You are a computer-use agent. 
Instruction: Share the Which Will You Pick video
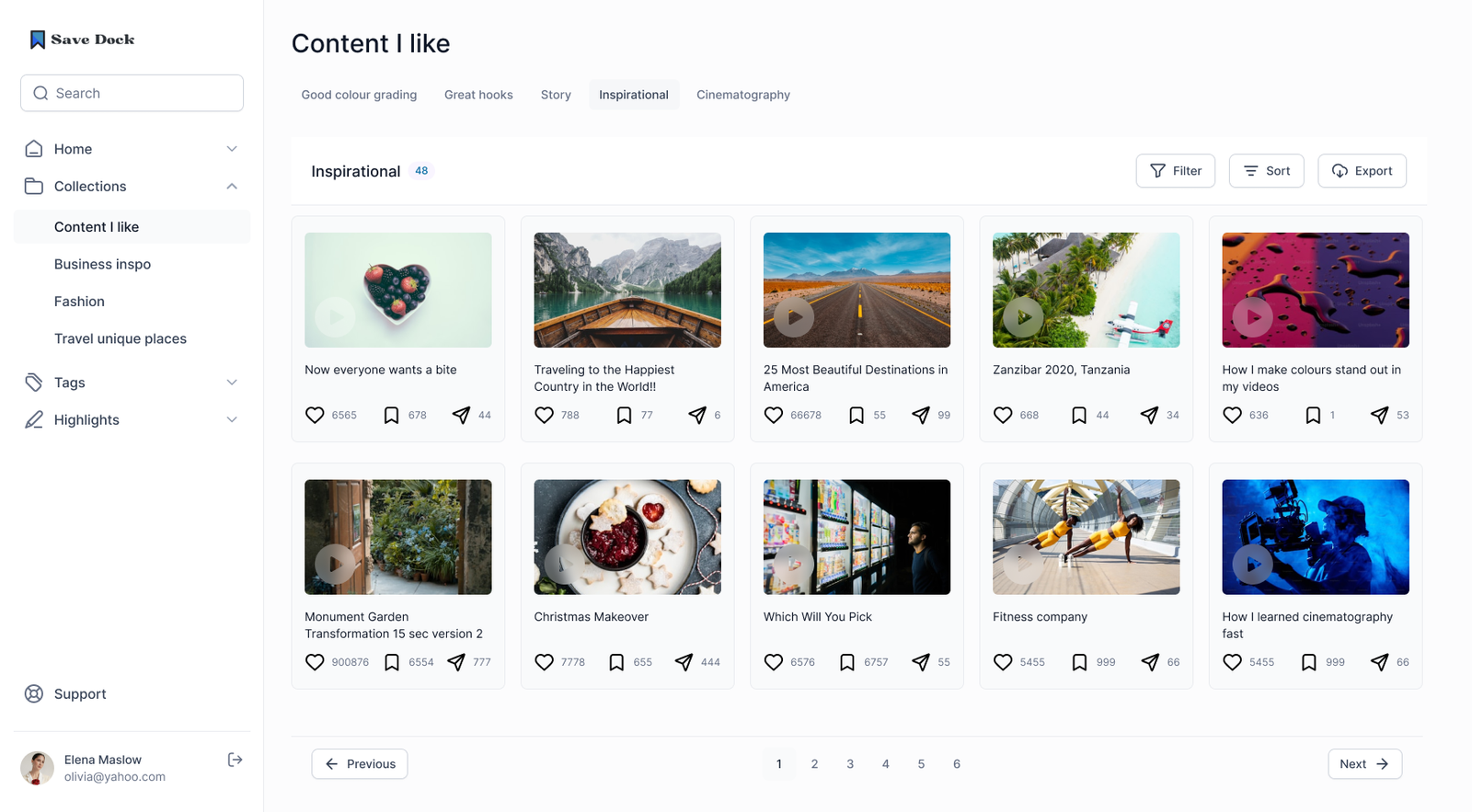click(920, 662)
